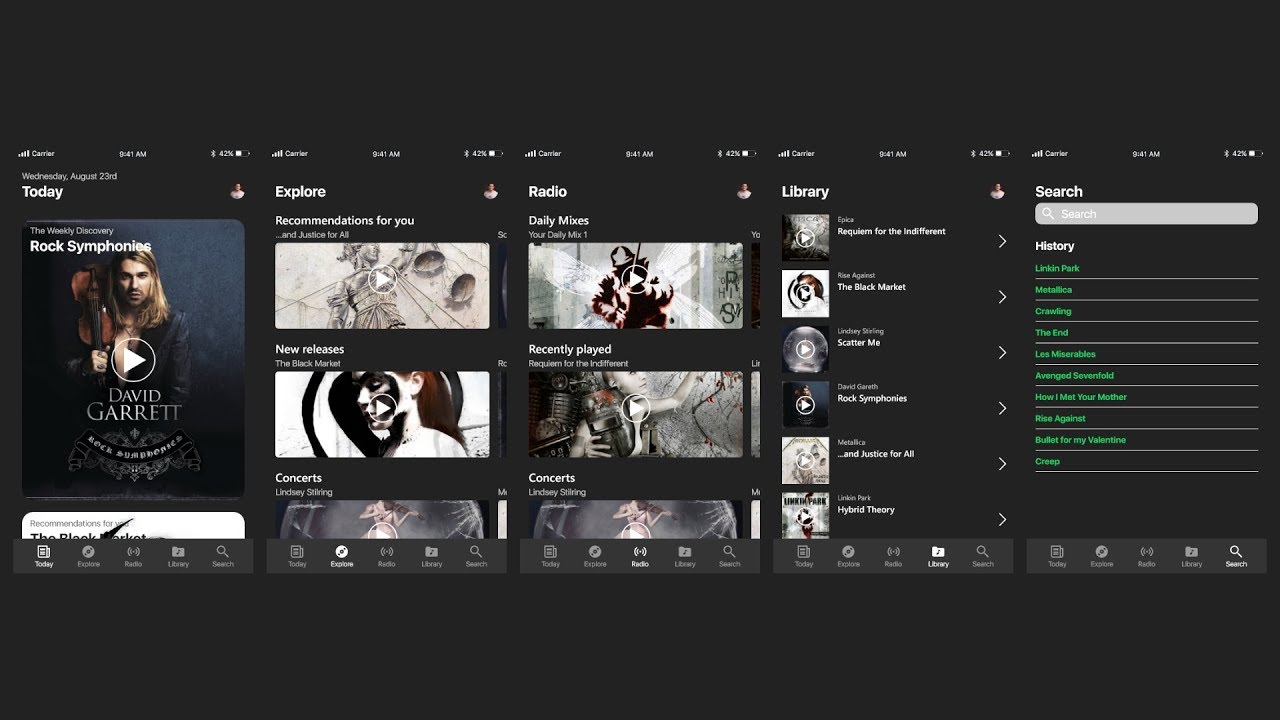Open the chevron beside Scatter Me
Viewport: 1280px width, 720px height.
pyautogui.click(x=1002, y=352)
